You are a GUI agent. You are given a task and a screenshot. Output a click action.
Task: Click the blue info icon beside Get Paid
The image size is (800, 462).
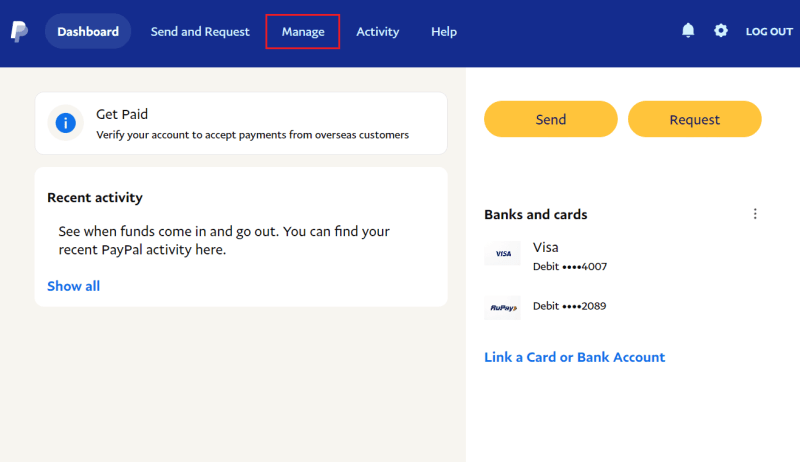(65, 123)
